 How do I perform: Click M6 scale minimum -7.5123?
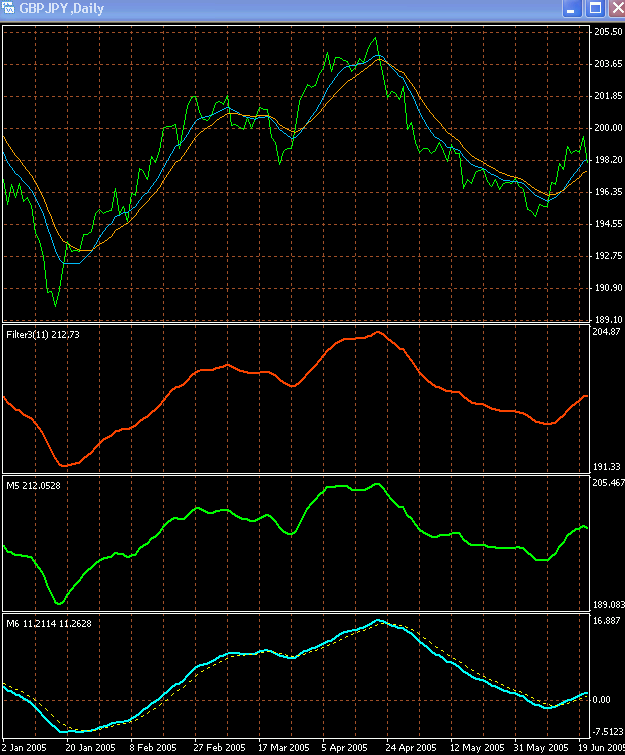click(x=608, y=731)
